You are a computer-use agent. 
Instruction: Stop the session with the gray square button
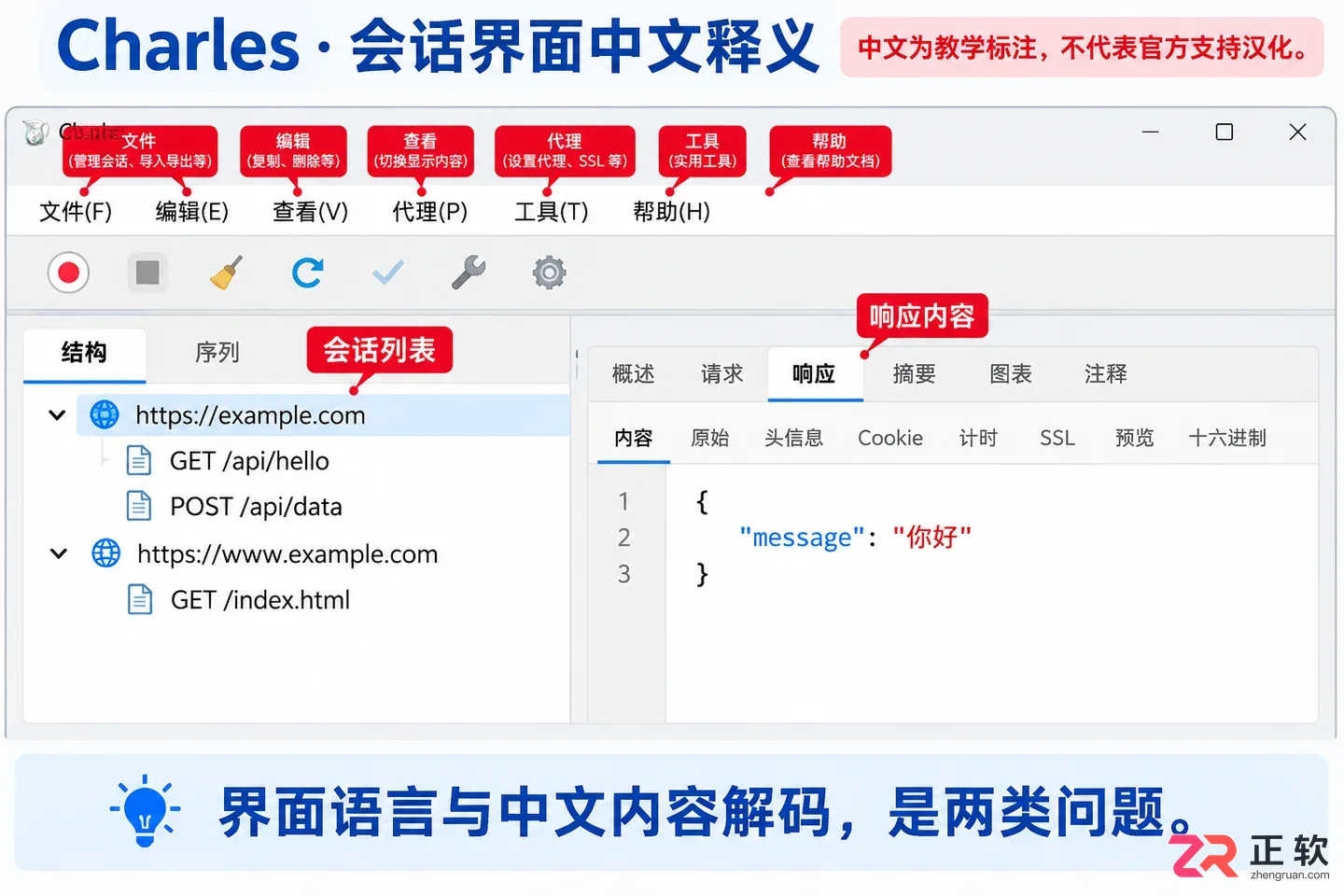(147, 273)
